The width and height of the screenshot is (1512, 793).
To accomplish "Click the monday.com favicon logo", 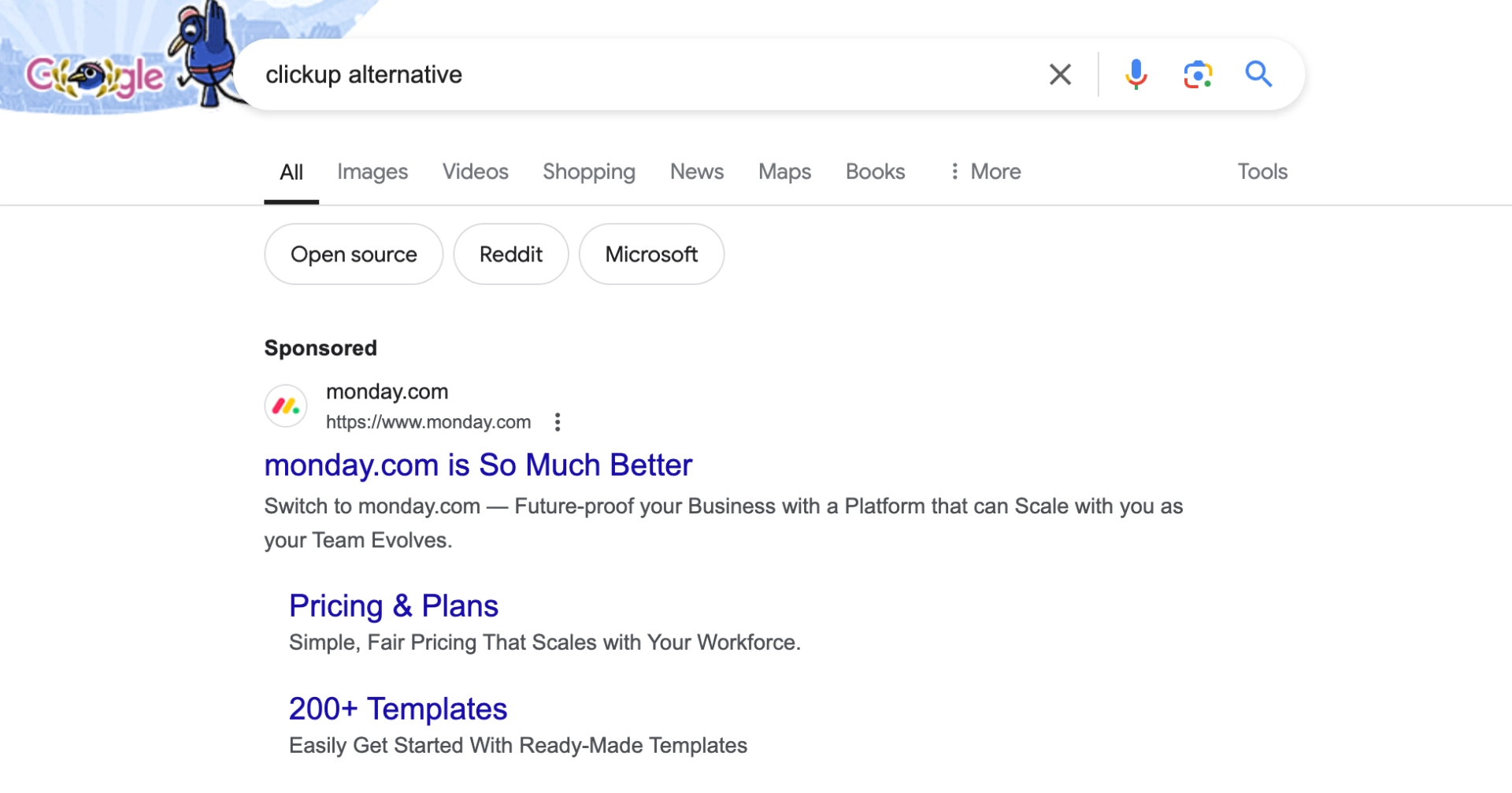I will click(286, 406).
